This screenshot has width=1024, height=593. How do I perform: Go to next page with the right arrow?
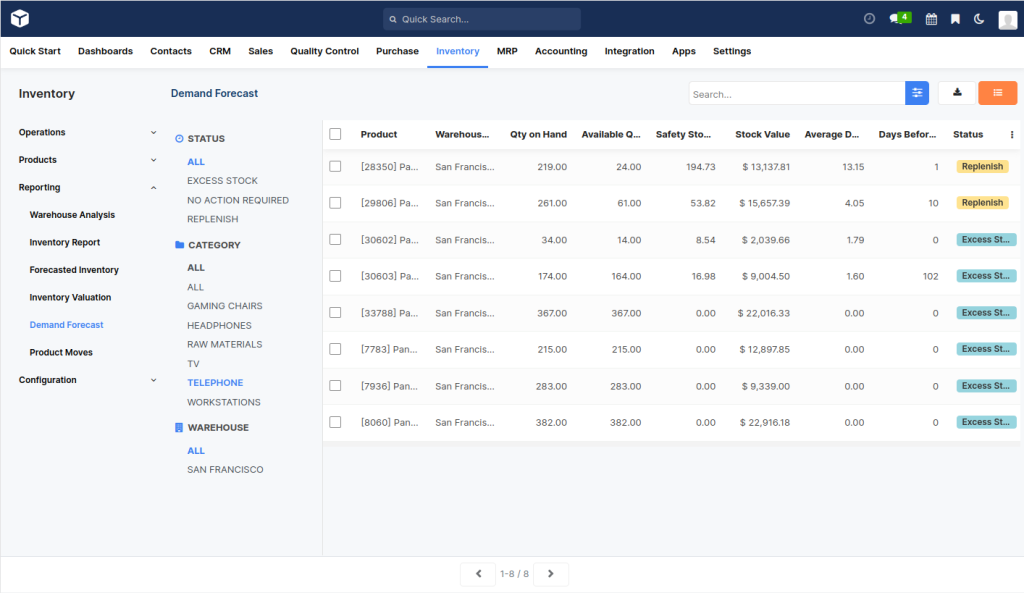tap(551, 573)
